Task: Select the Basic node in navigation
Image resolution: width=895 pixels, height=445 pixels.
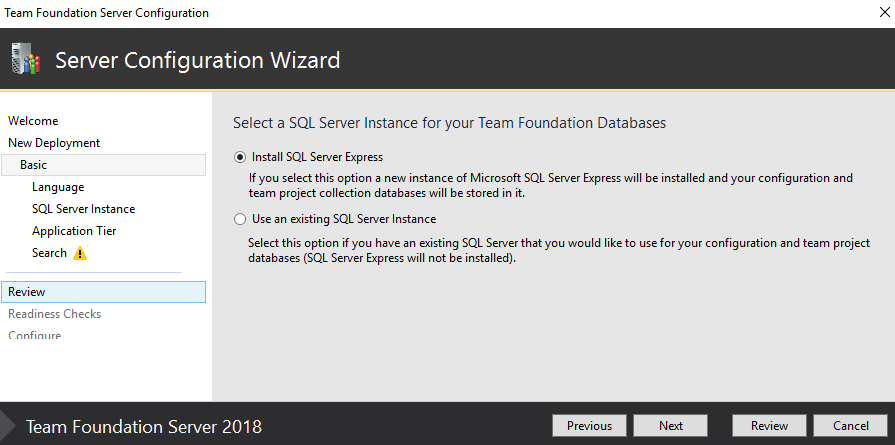Action: point(33,165)
